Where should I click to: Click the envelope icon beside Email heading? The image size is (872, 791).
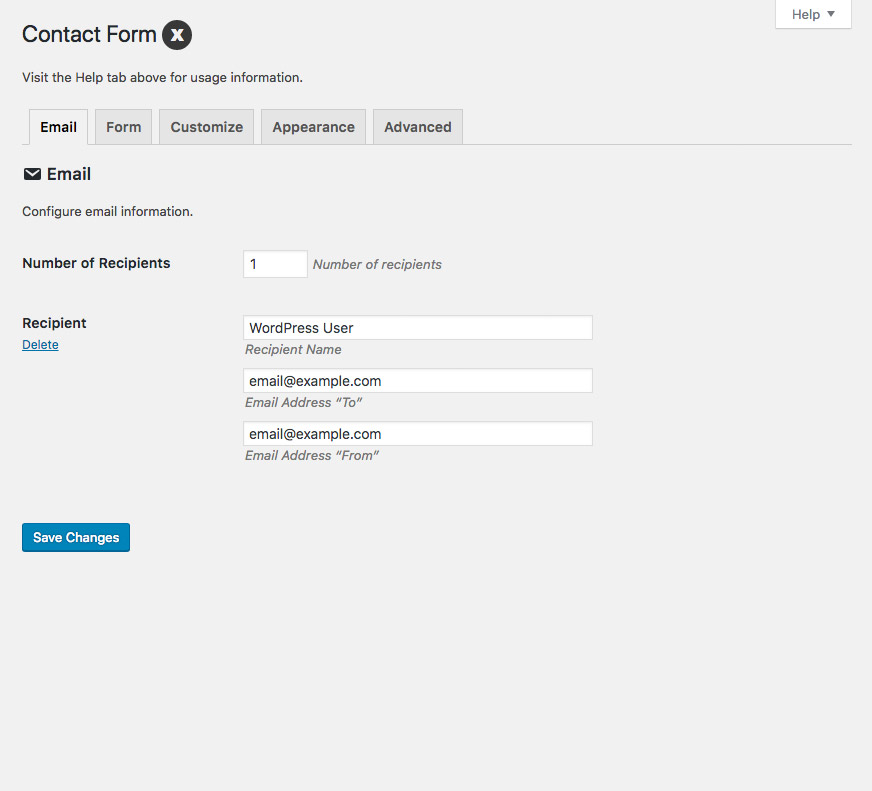point(32,174)
